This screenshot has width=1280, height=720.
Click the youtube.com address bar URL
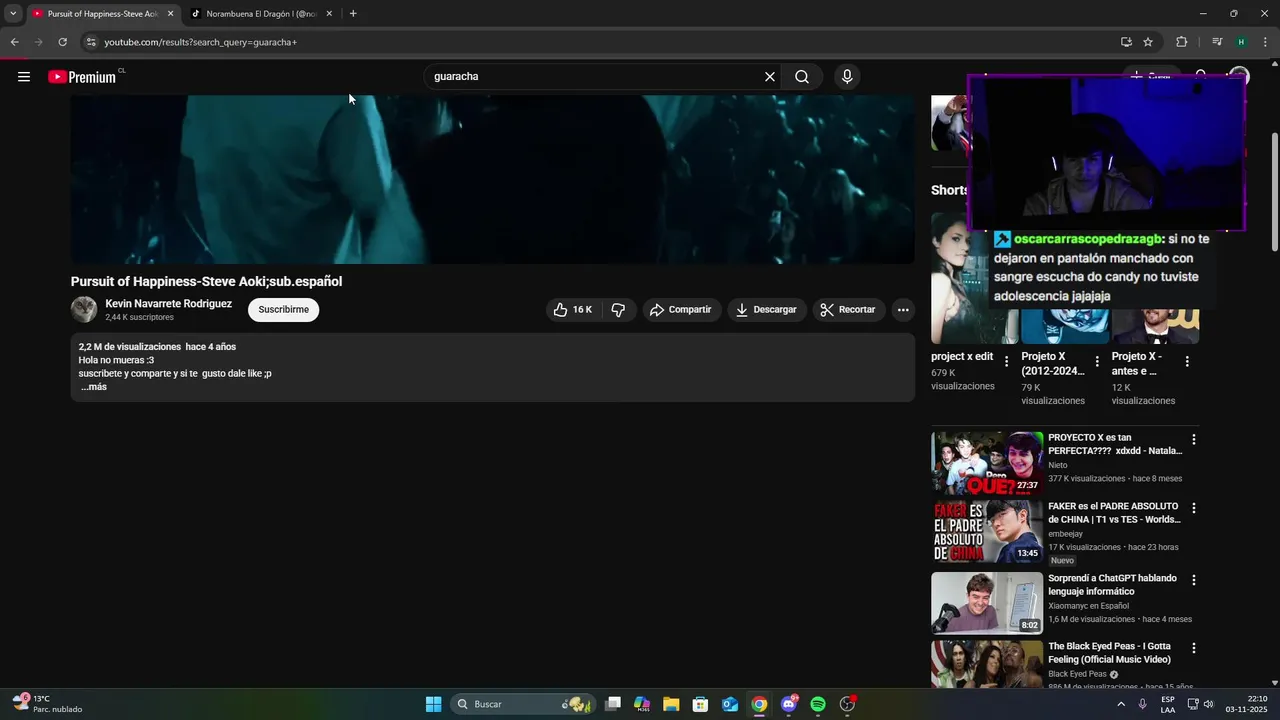(201, 42)
